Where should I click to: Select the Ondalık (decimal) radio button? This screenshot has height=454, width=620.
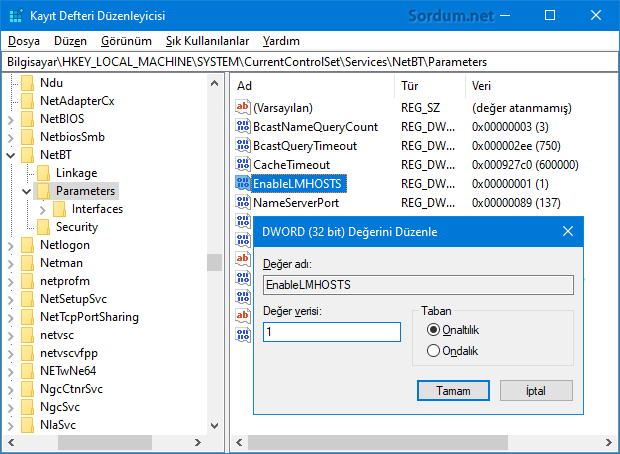click(433, 351)
